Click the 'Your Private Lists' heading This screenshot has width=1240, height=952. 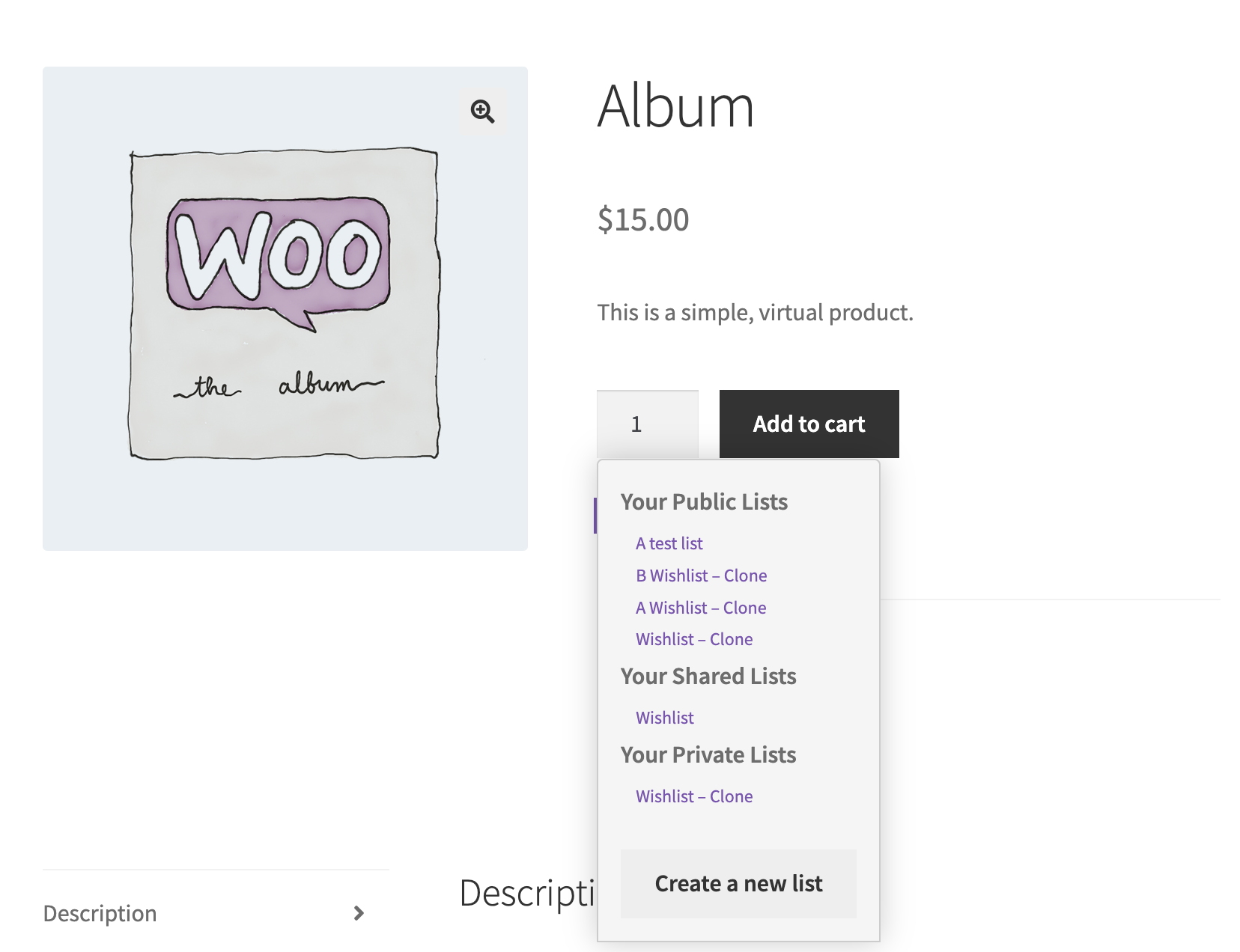click(x=708, y=755)
